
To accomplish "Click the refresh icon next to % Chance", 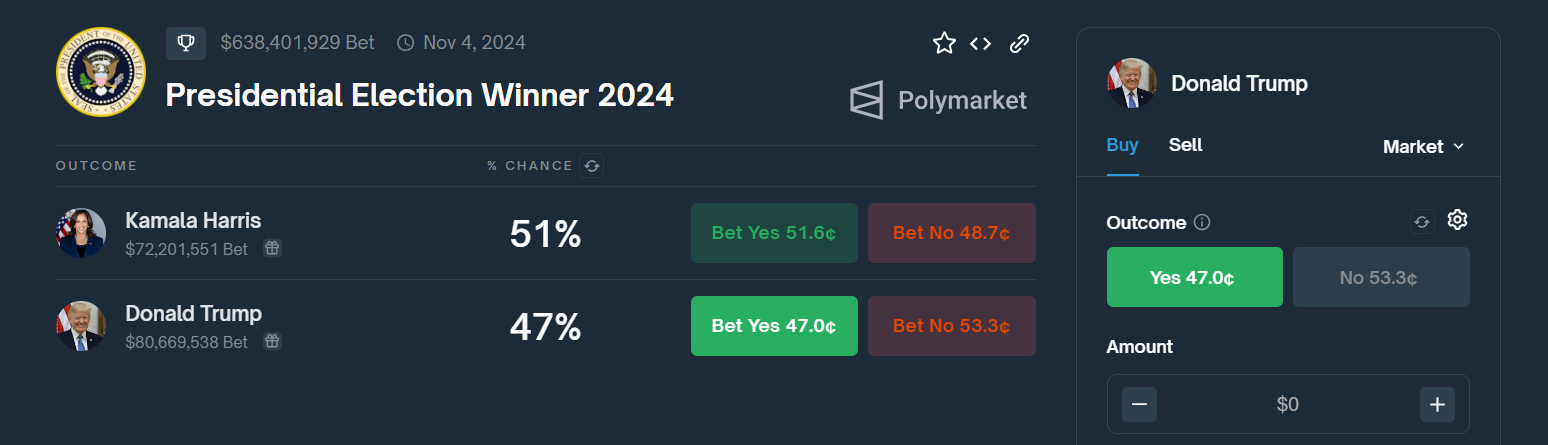I will [592, 166].
